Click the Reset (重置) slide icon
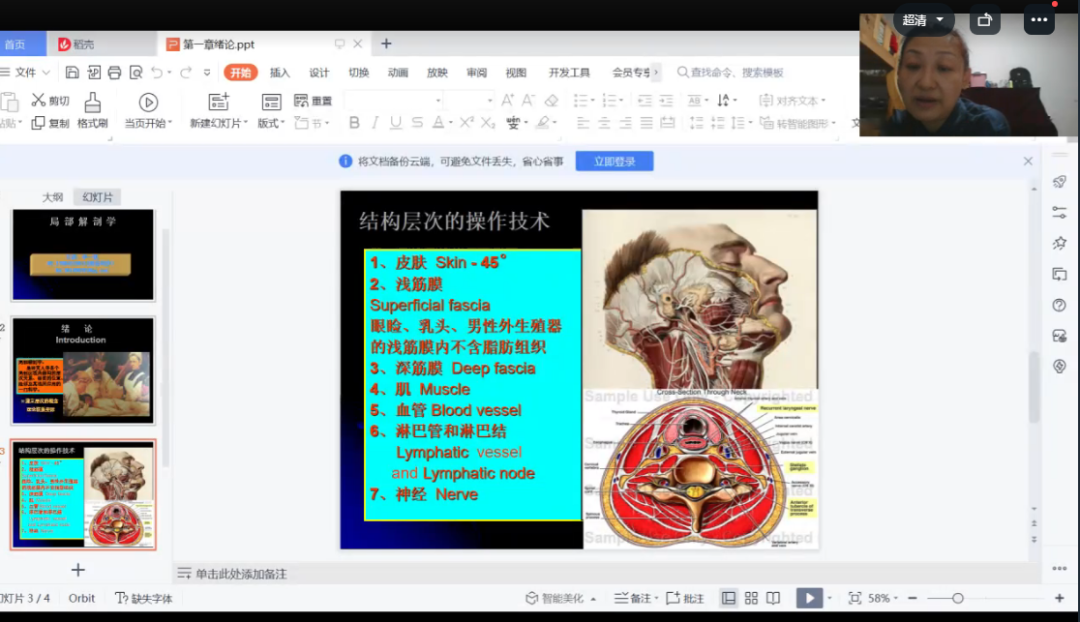The image size is (1080, 622). pyautogui.click(x=313, y=101)
